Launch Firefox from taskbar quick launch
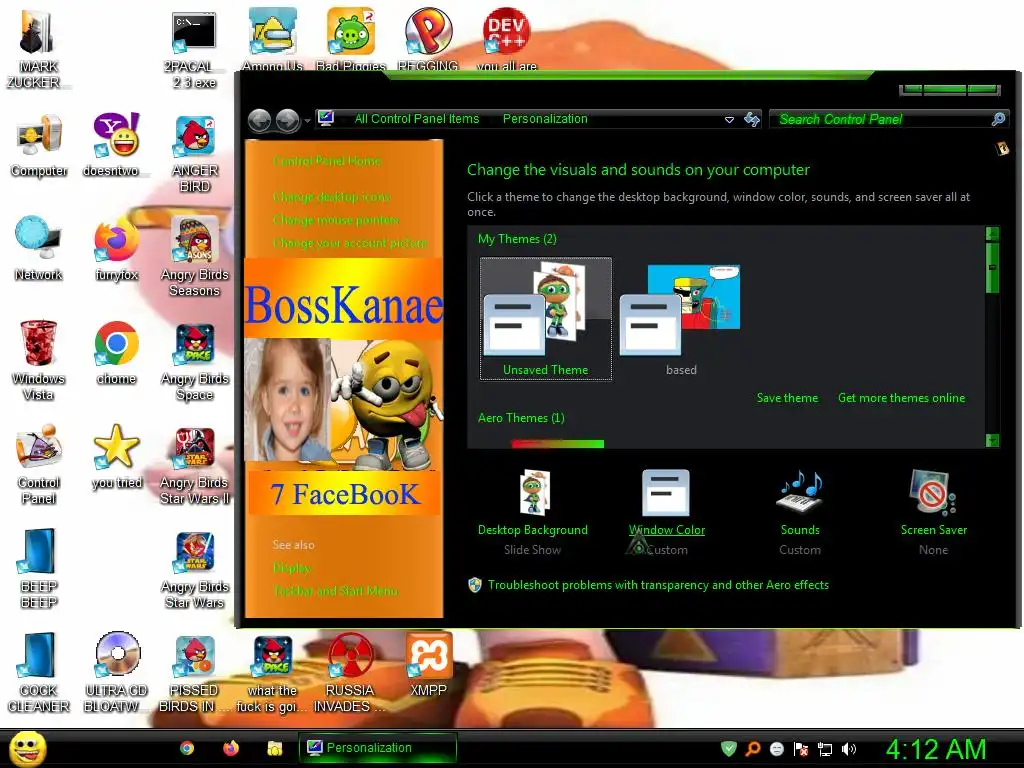Screen dimensions: 1024x768 pos(231,748)
